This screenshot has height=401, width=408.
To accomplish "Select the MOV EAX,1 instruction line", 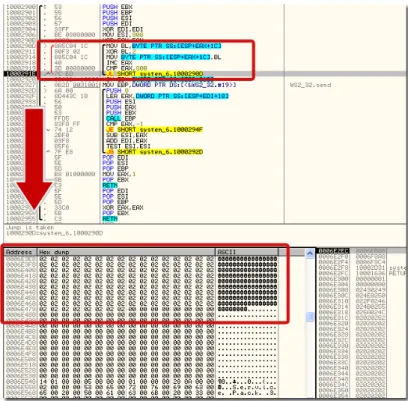I will [119, 174].
